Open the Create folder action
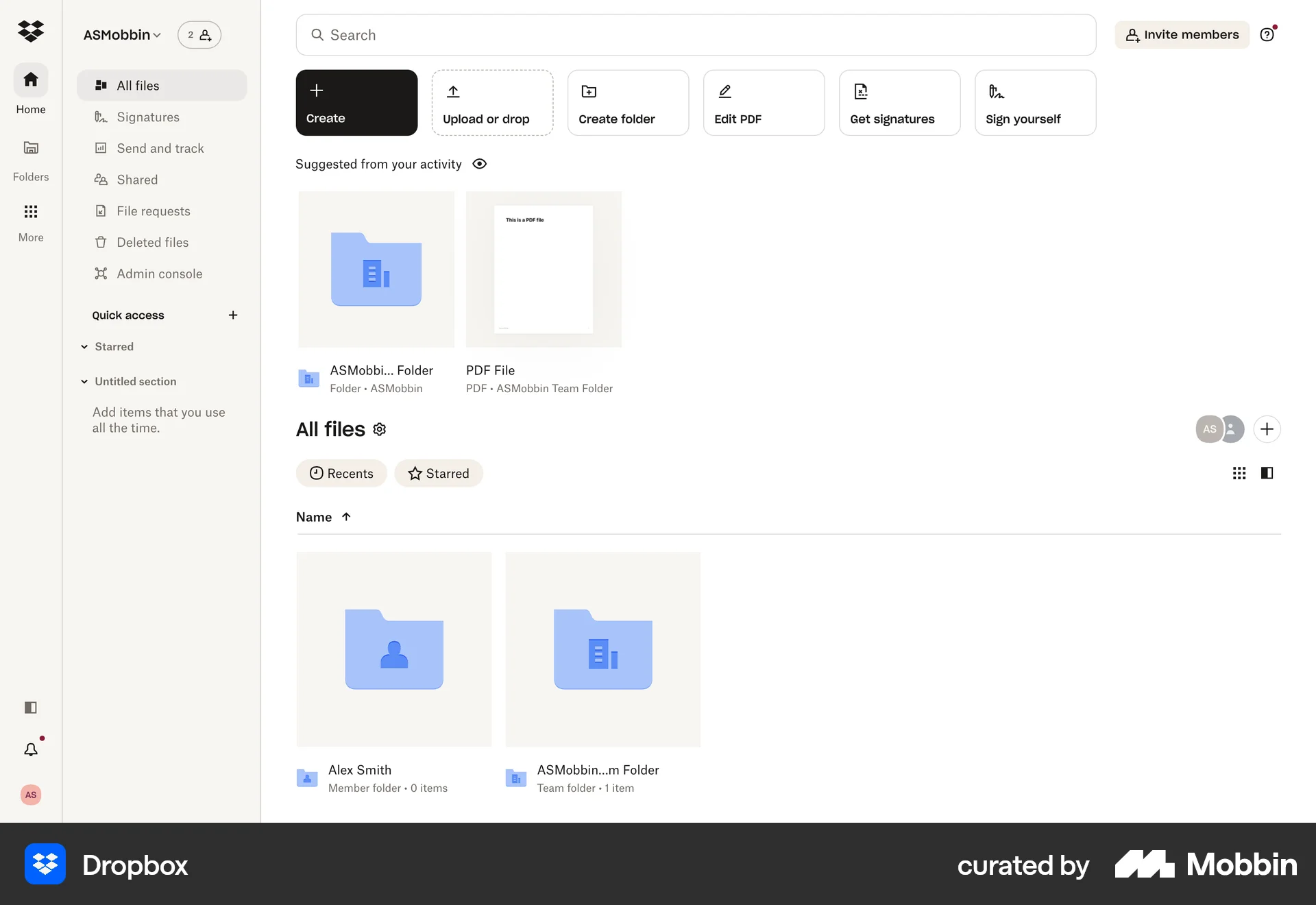 [627, 102]
